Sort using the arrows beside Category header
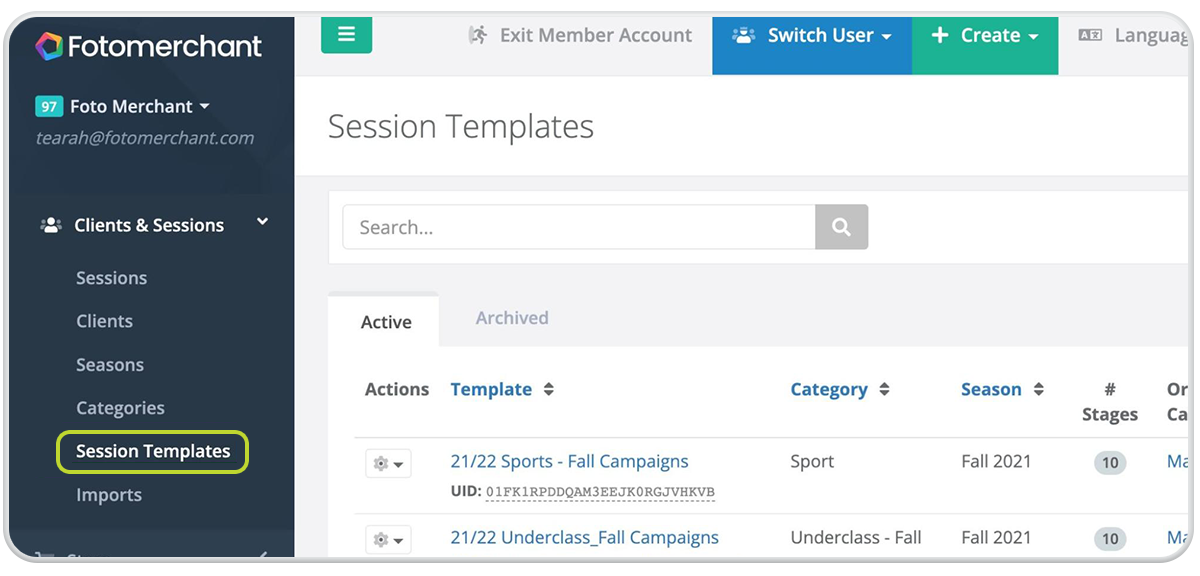The width and height of the screenshot is (1200, 576). point(884,389)
